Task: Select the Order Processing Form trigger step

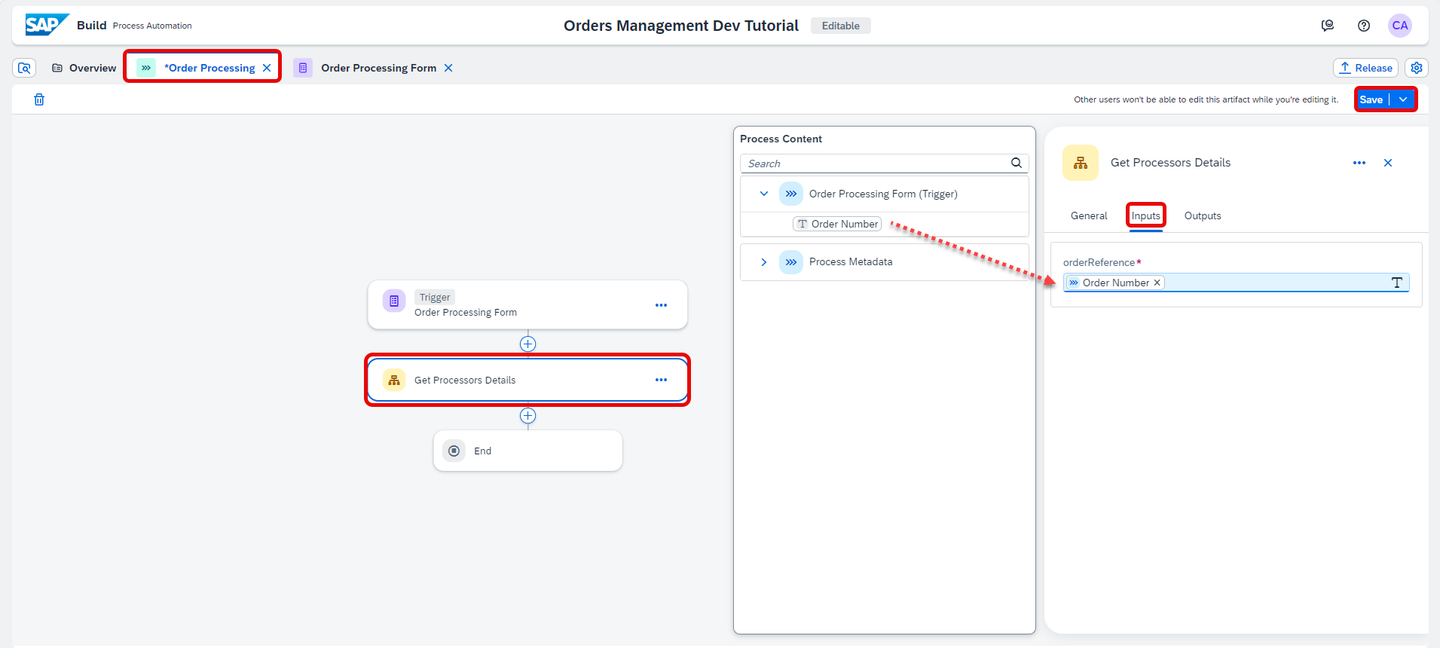Action: 528,304
